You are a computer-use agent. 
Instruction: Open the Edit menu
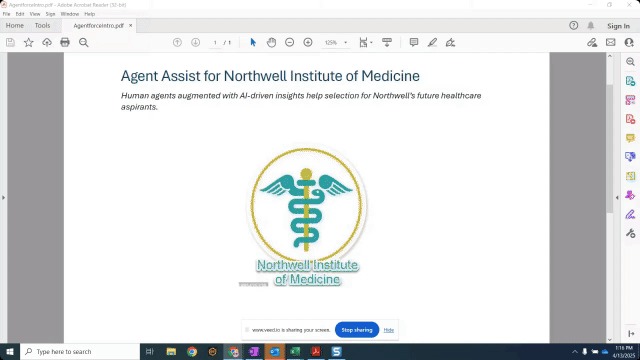[20, 14]
